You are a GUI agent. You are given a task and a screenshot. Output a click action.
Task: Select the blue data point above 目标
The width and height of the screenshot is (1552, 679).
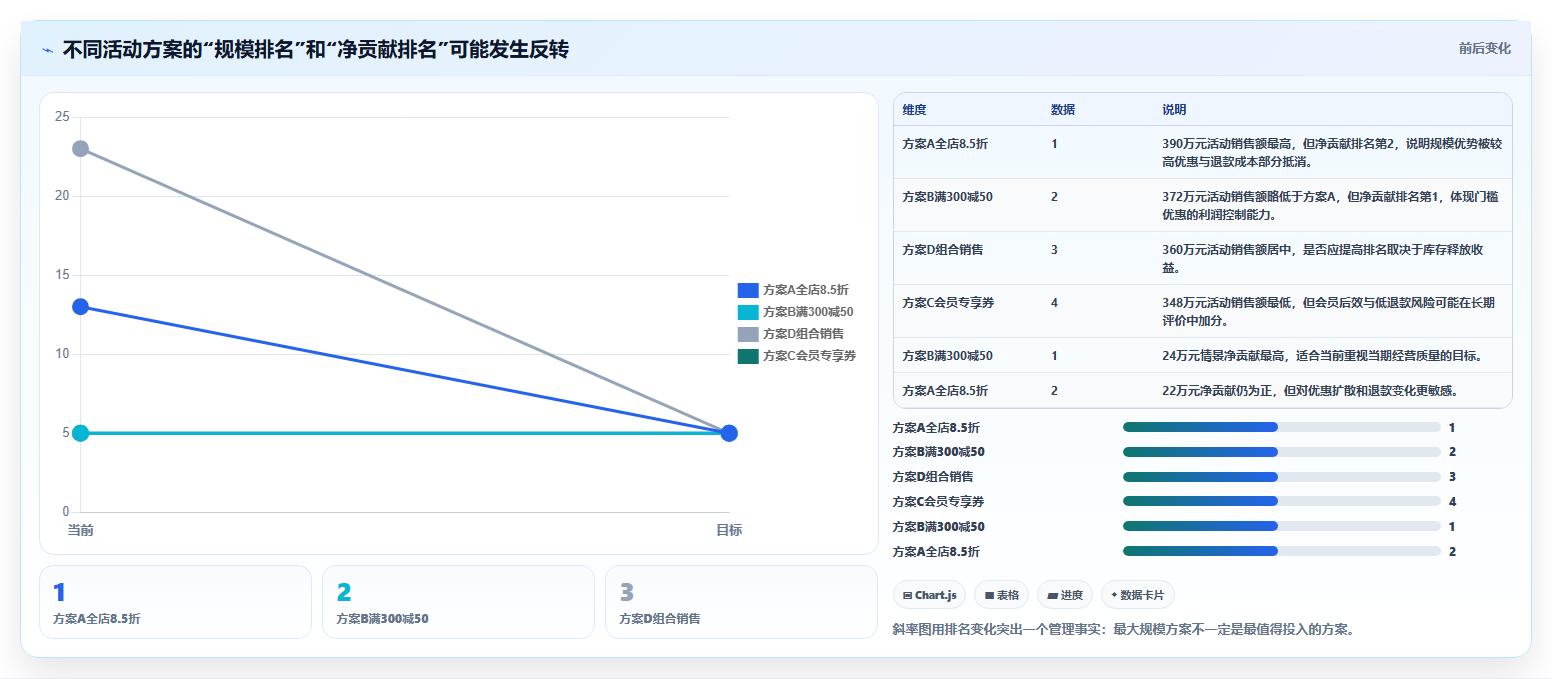click(x=729, y=433)
